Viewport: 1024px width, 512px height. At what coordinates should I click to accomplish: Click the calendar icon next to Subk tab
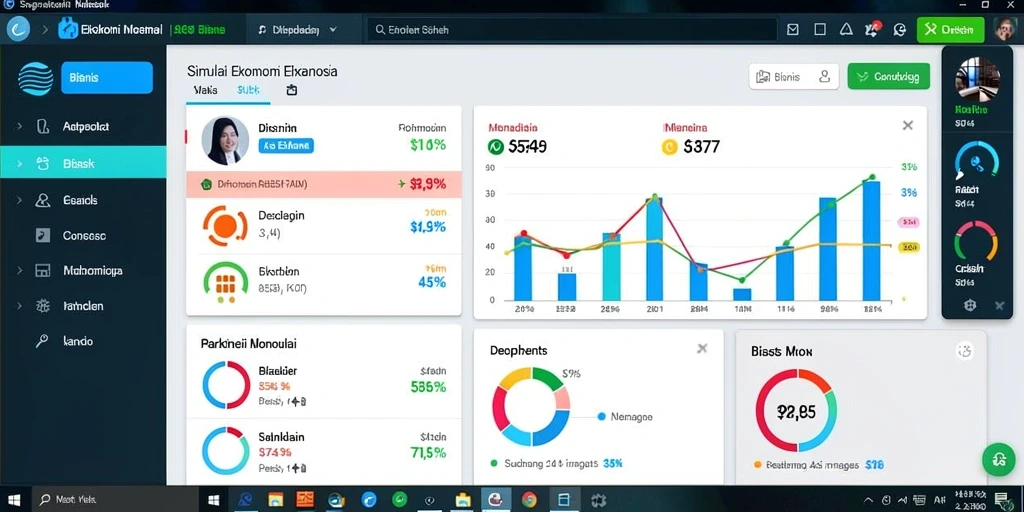[x=292, y=90]
